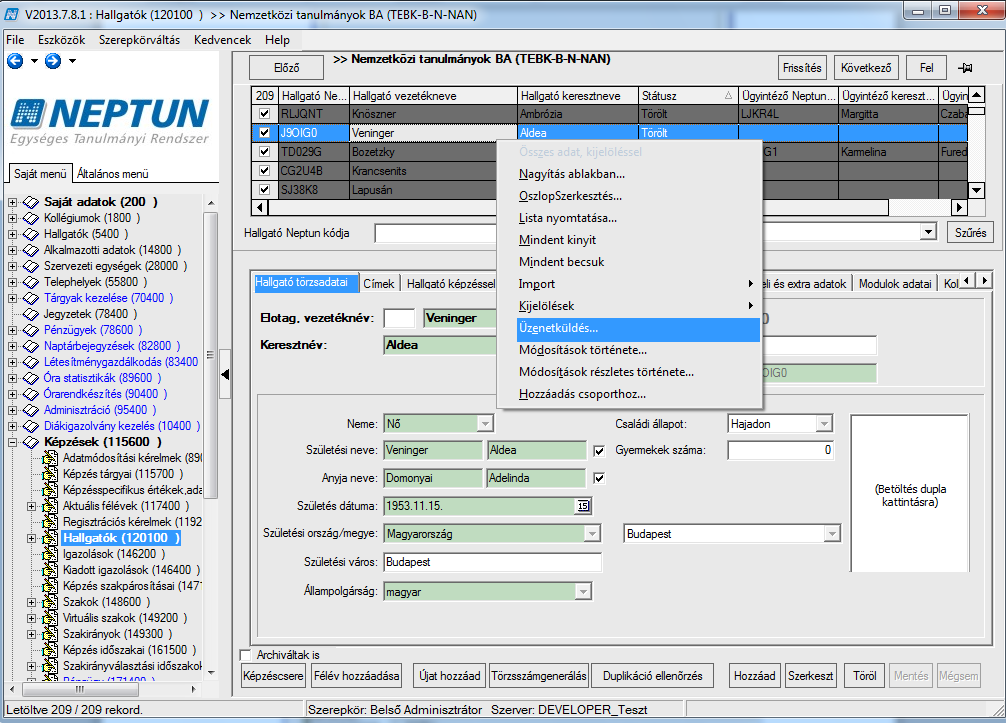
Task: Switch to the Címek tab
Action: click(x=379, y=284)
